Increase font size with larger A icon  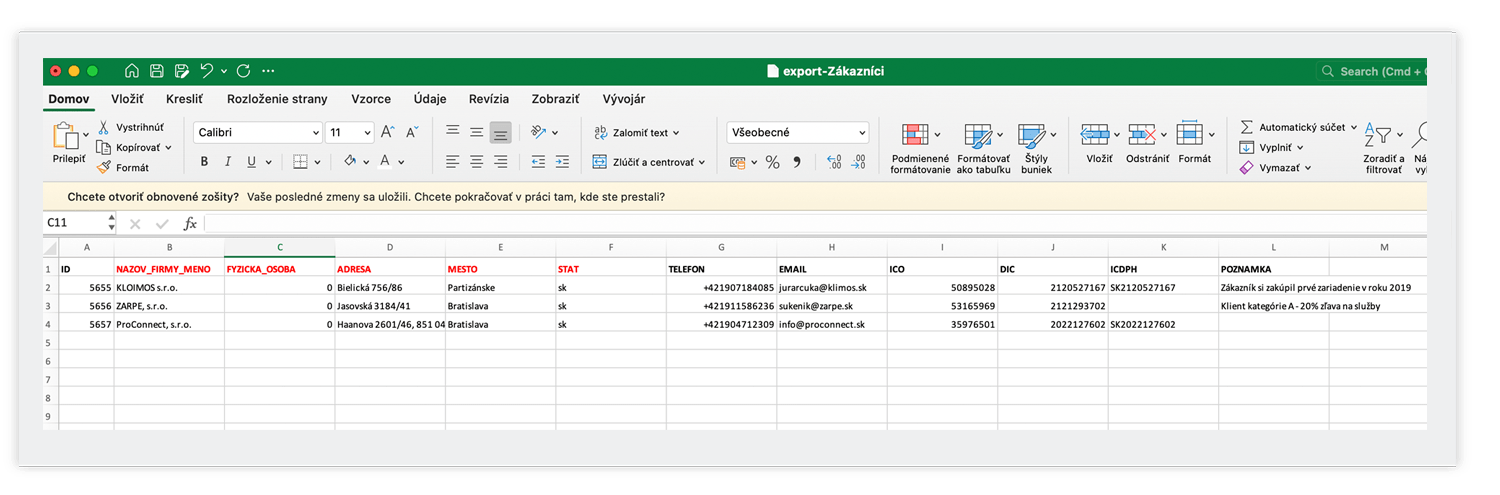coord(388,132)
